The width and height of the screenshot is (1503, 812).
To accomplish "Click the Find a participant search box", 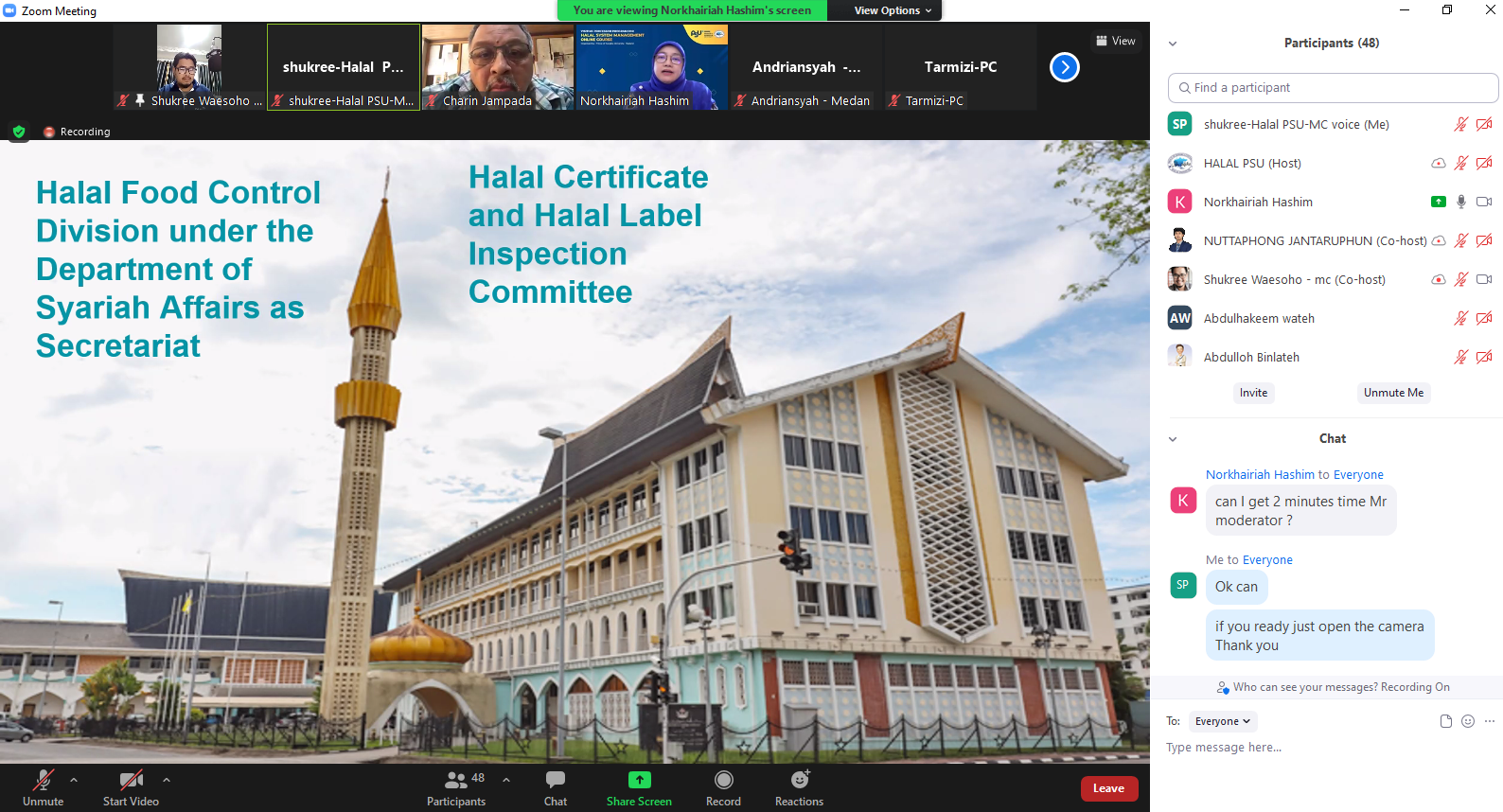I will 1333,88.
